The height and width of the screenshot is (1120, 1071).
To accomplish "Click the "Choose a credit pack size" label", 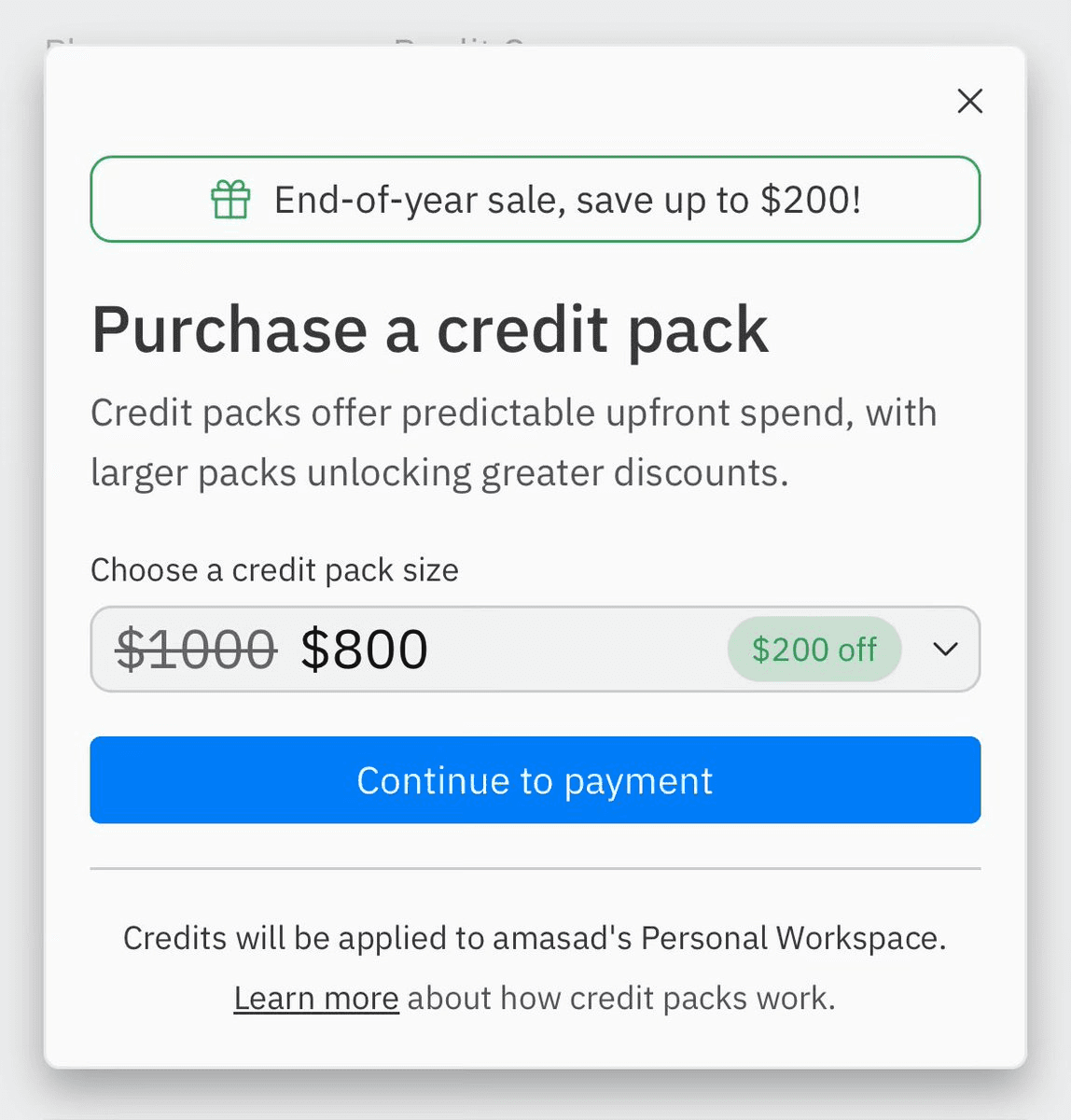I will point(274,569).
